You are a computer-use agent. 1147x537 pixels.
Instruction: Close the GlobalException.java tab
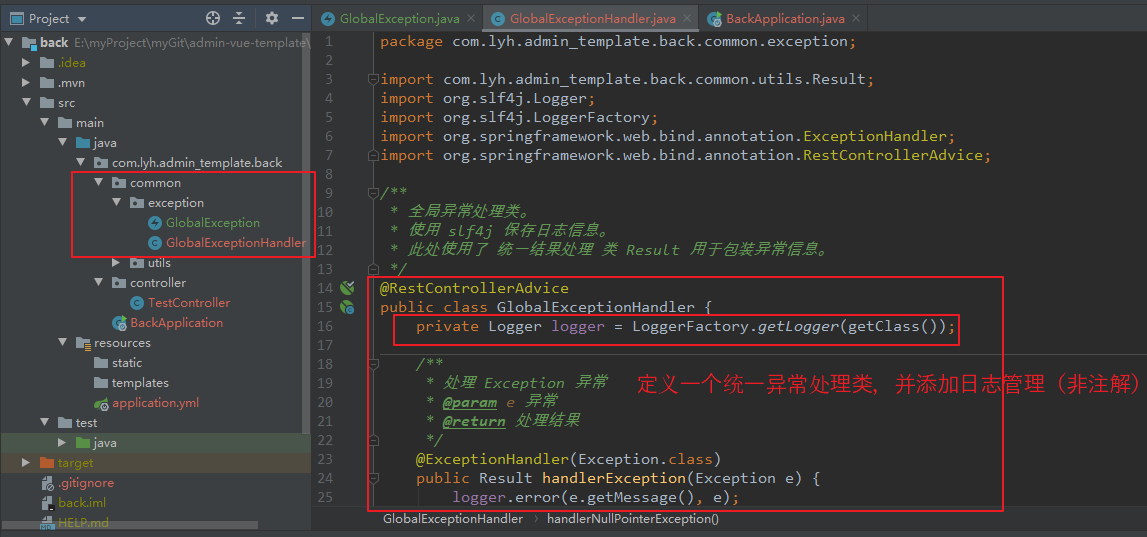pyautogui.click(x=470, y=19)
